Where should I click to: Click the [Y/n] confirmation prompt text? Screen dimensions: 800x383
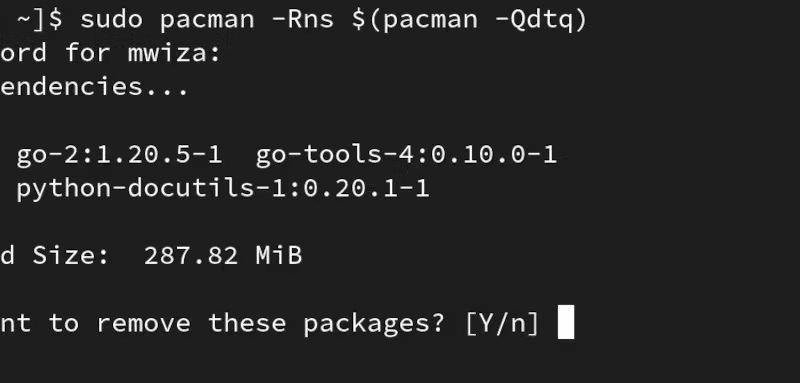point(502,323)
